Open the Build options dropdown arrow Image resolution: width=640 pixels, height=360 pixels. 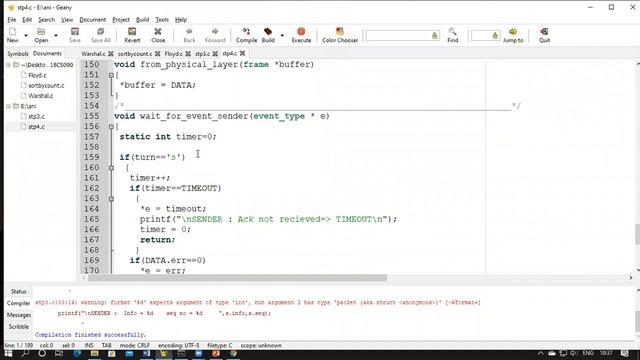[282, 36]
